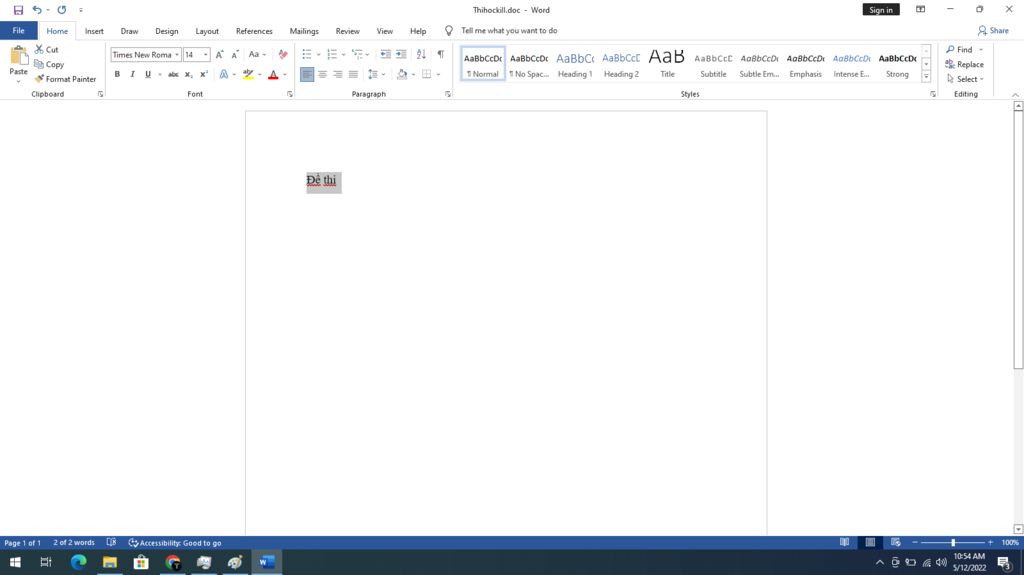Adjust the zoom slider handle
The height and width of the screenshot is (575, 1024).
pos(953,542)
